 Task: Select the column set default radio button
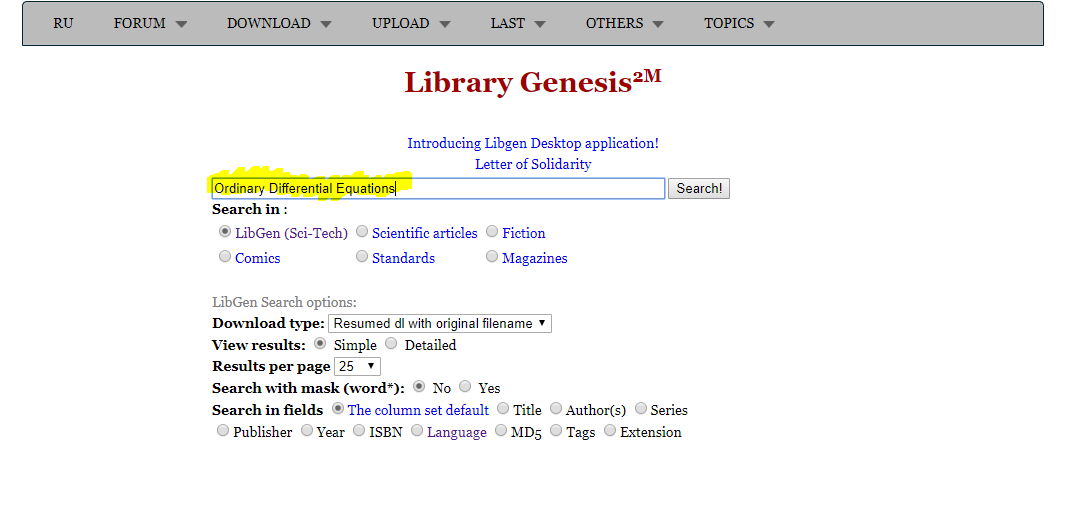[x=338, y=409]
